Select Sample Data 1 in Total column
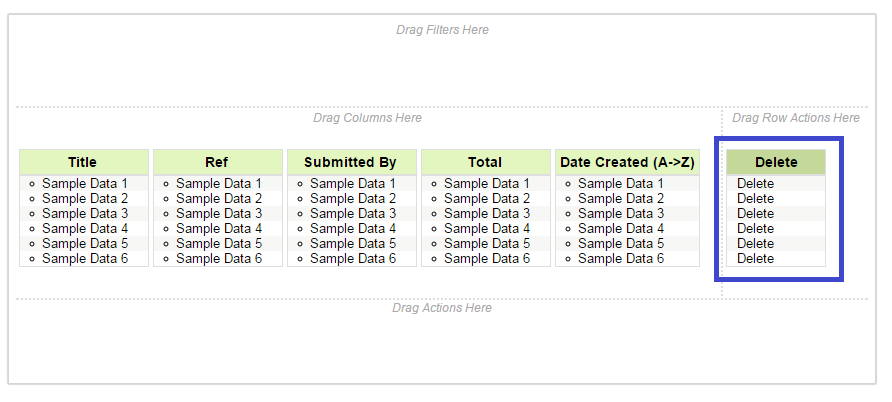Viewport: 892px width, 402px height. tap(487, 184)
